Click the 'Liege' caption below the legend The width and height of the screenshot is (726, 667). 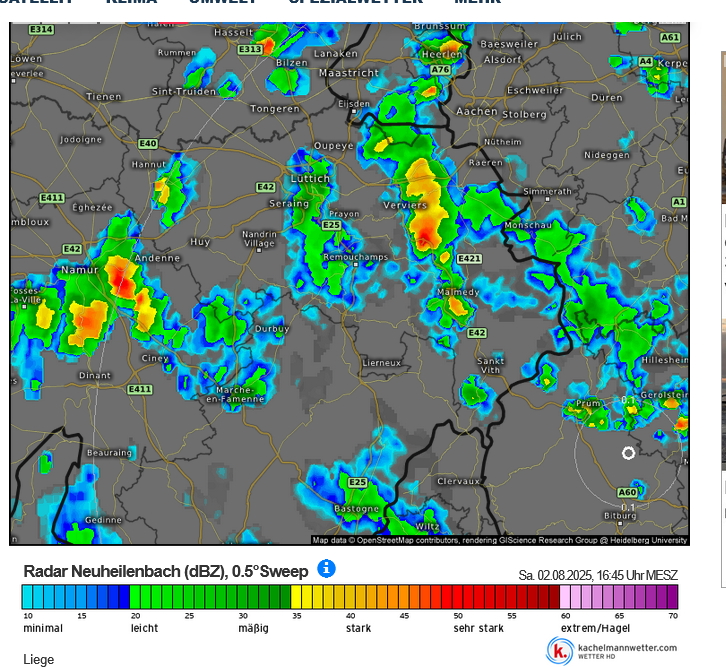click(x=38, y=660)
